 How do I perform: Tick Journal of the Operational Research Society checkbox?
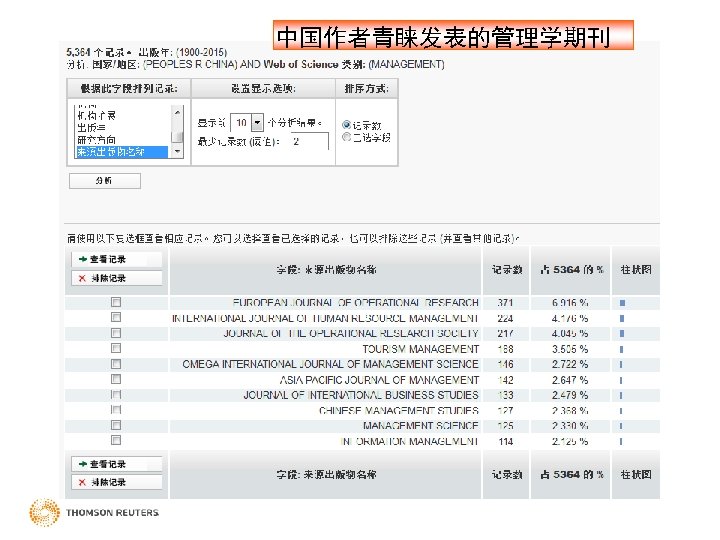tap(116, 333)
